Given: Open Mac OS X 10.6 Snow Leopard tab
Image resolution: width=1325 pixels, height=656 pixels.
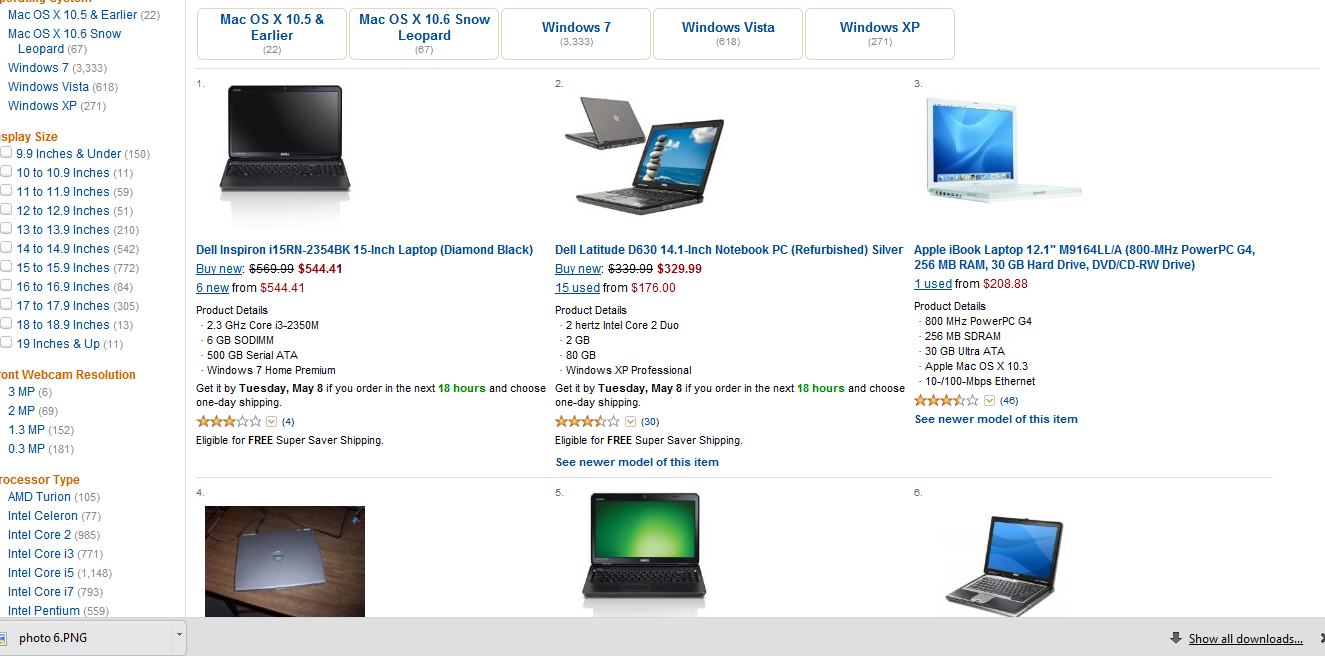Looking at the screenshot, I should click(424, 34).
